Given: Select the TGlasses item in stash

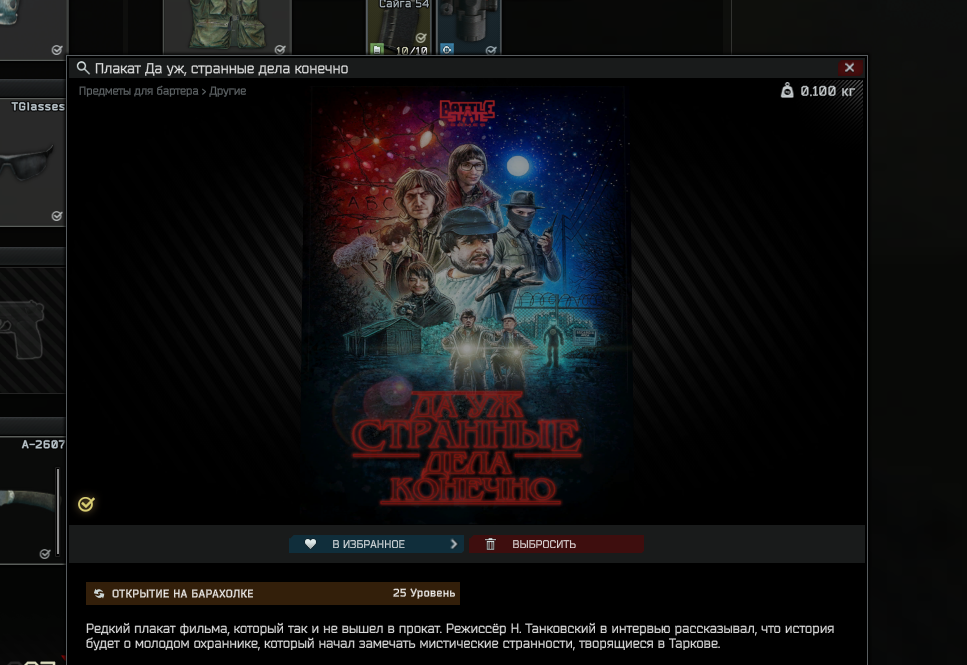Looking at the screenshot, I should [32, 163].
